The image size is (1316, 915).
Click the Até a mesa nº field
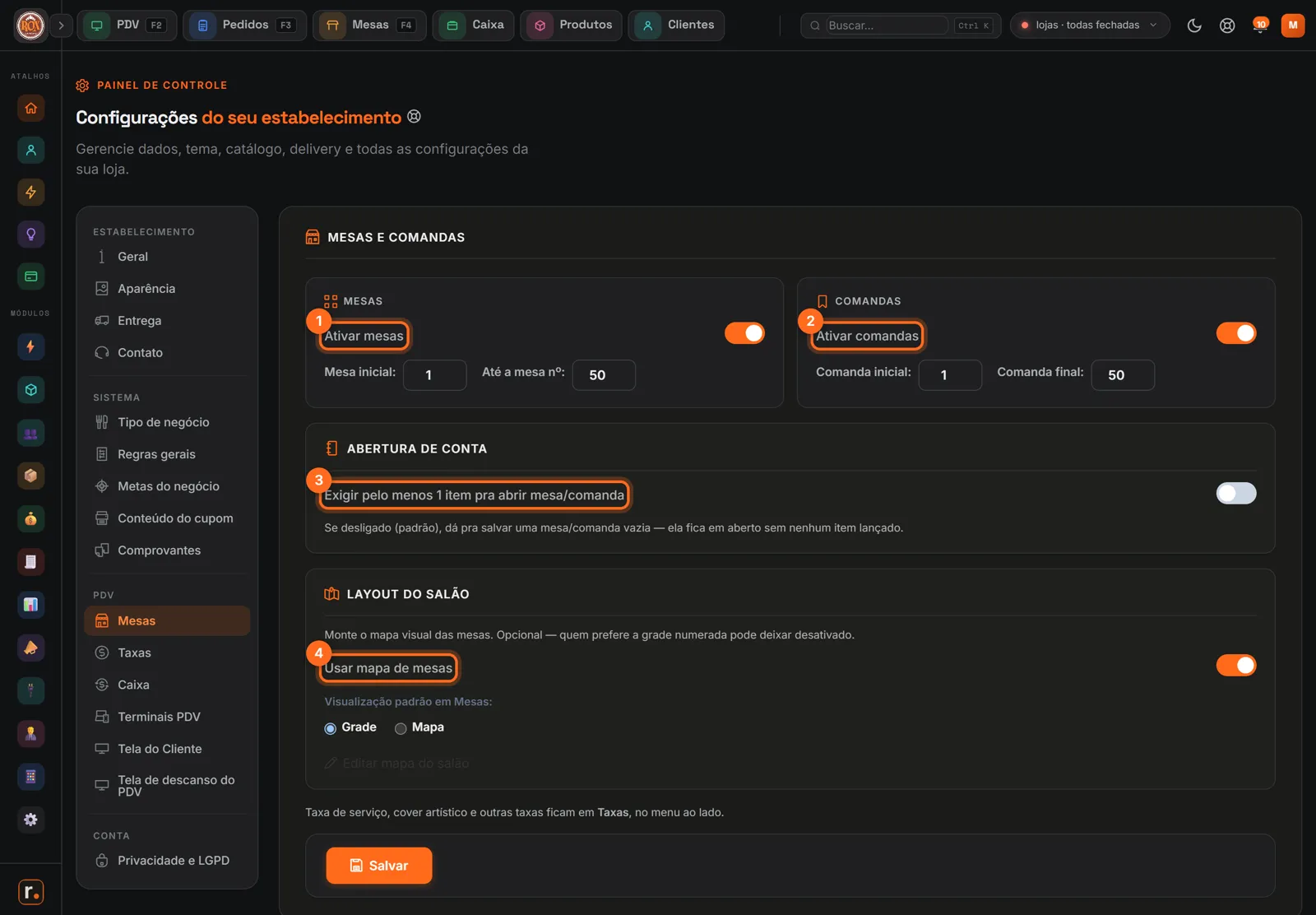pos(604,375)
